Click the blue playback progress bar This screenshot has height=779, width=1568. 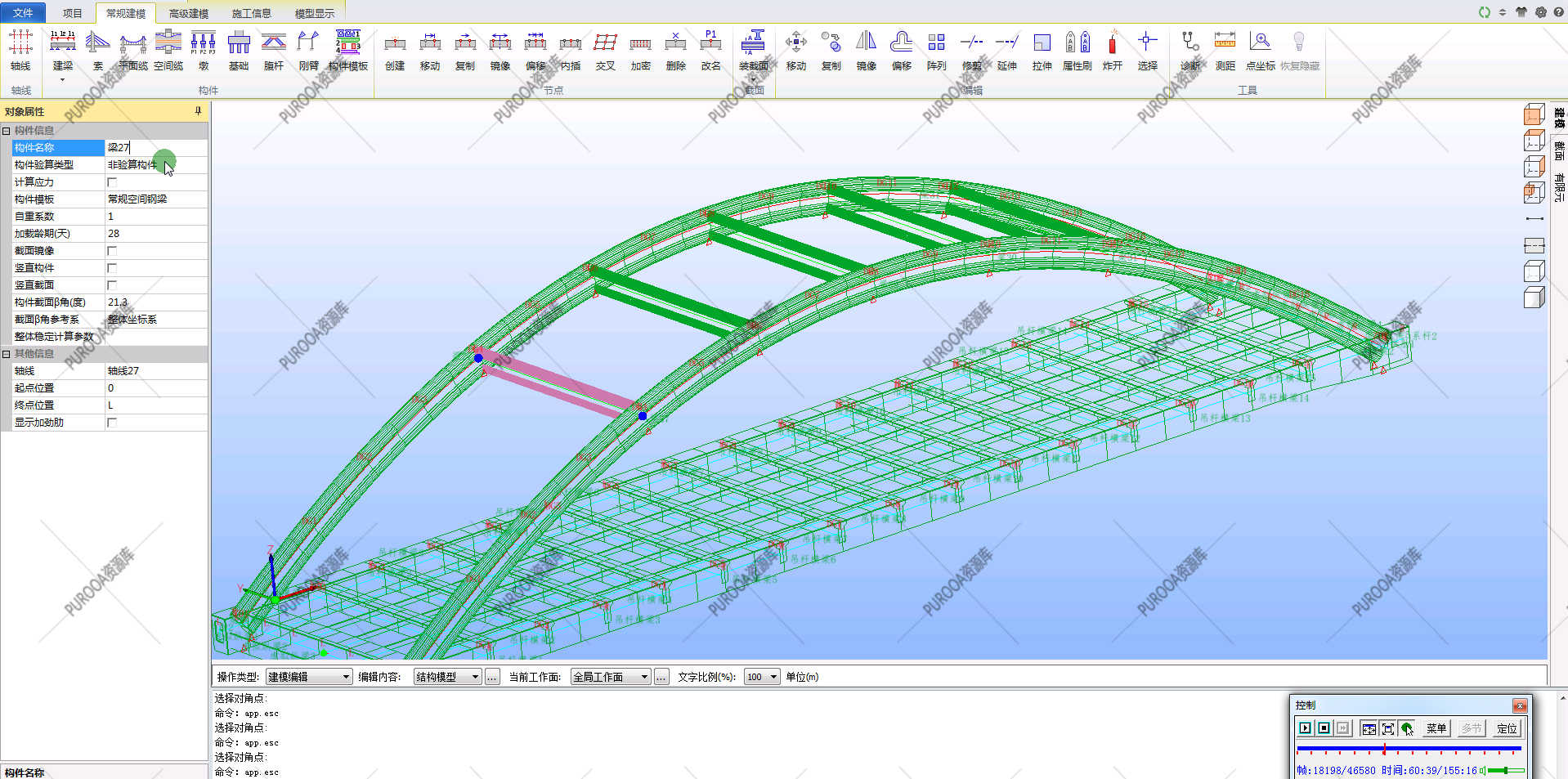point(1408,748)
